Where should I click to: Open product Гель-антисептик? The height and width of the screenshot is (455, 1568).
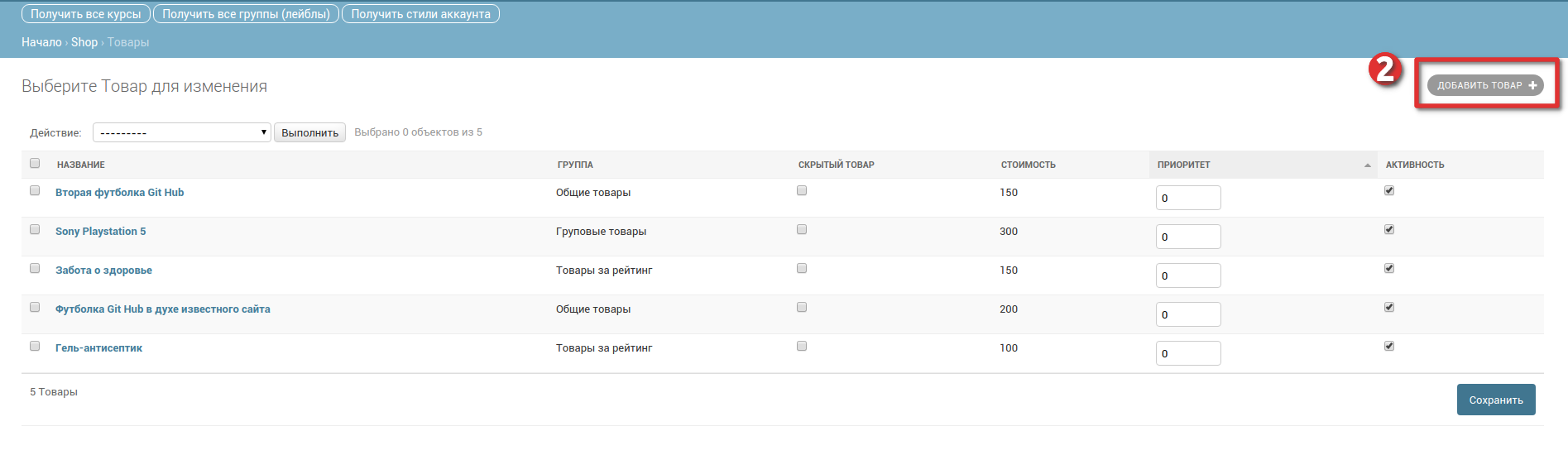pyautogui.click(x=98, y=348)
